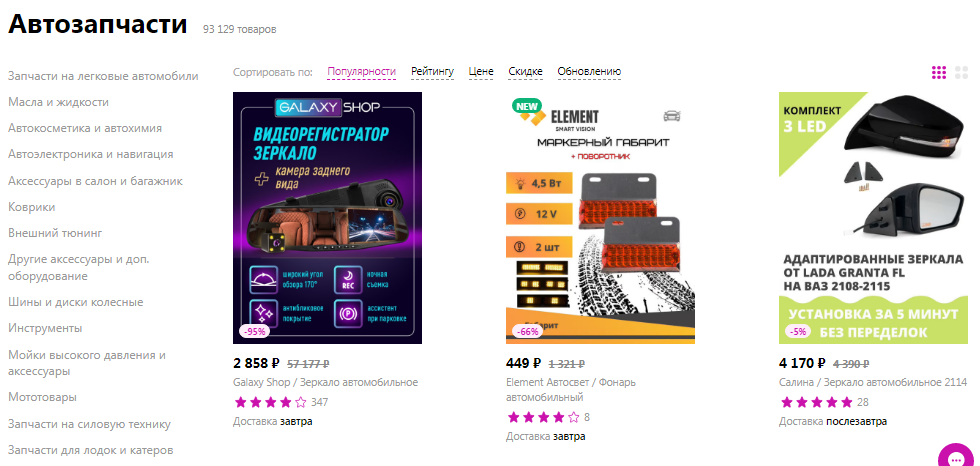Click the star rating of Galaxy Shop mirror
Viewport: 980px width, 466px height.
tap(271, 402)
